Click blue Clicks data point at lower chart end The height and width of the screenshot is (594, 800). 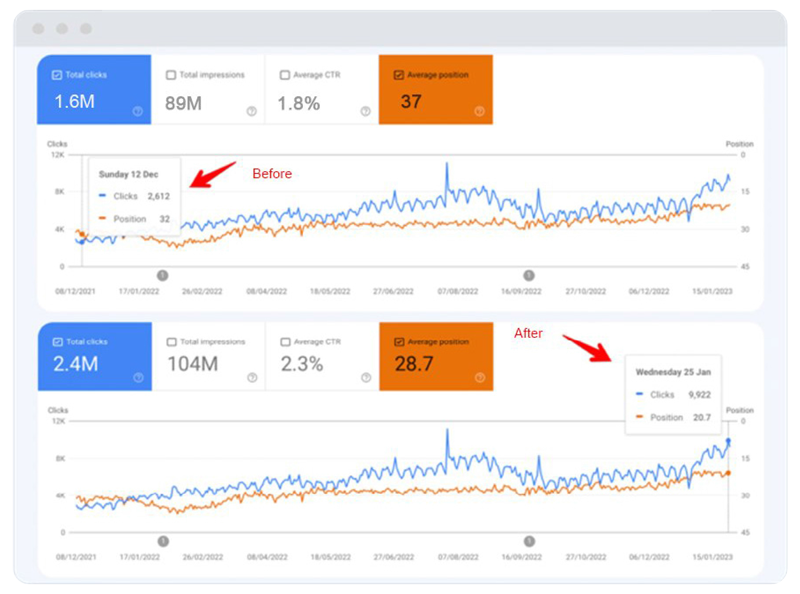pos(728,441)
